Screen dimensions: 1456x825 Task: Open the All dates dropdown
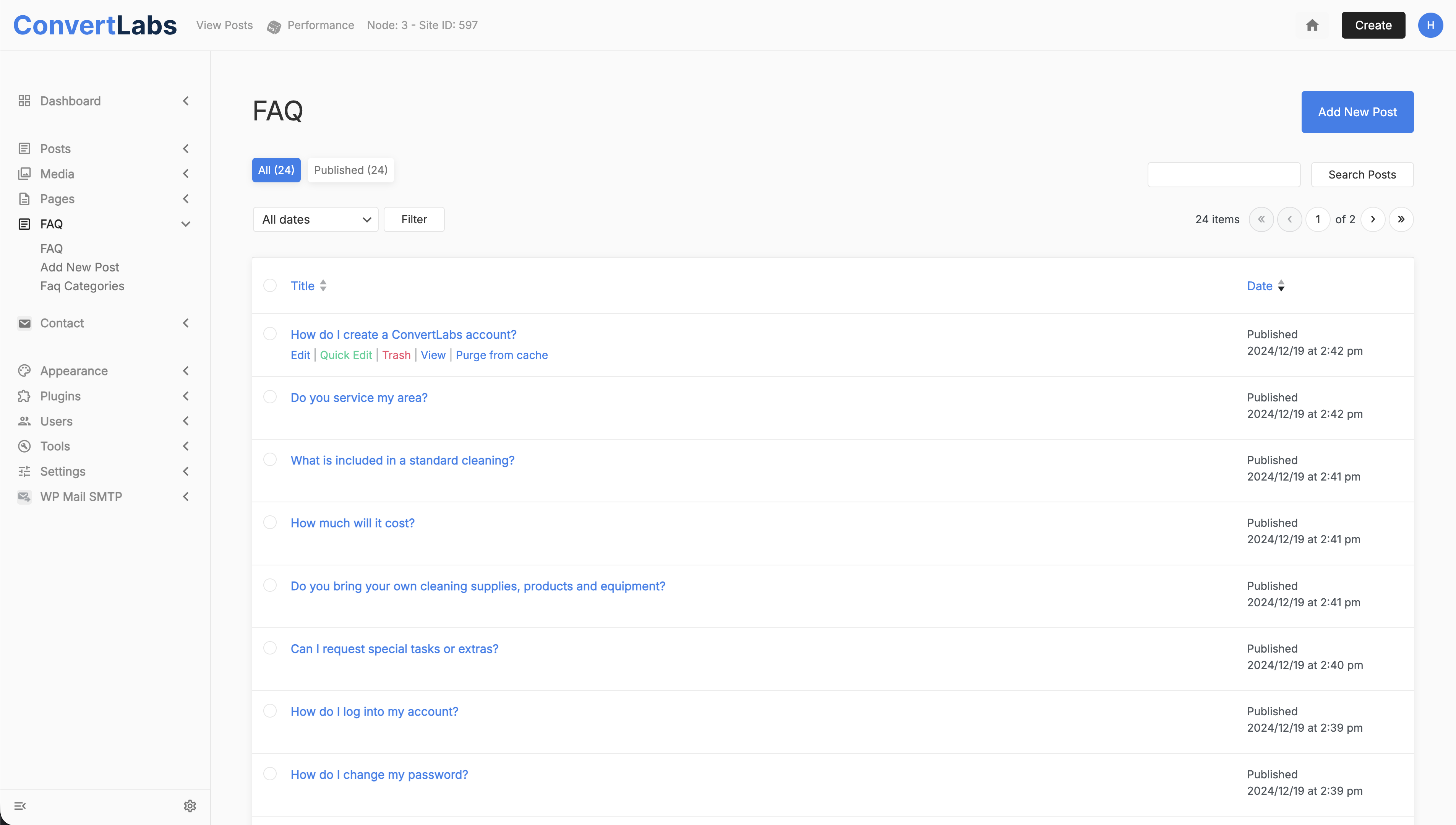[x=315, y=219]
